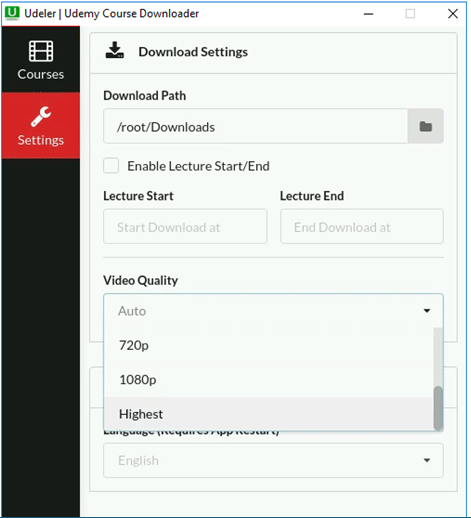The height and width of the screenshot is (518, 471).
Task: Browse for download folder using folder icon
Action: pyautogui.click(x=425, y=126)
